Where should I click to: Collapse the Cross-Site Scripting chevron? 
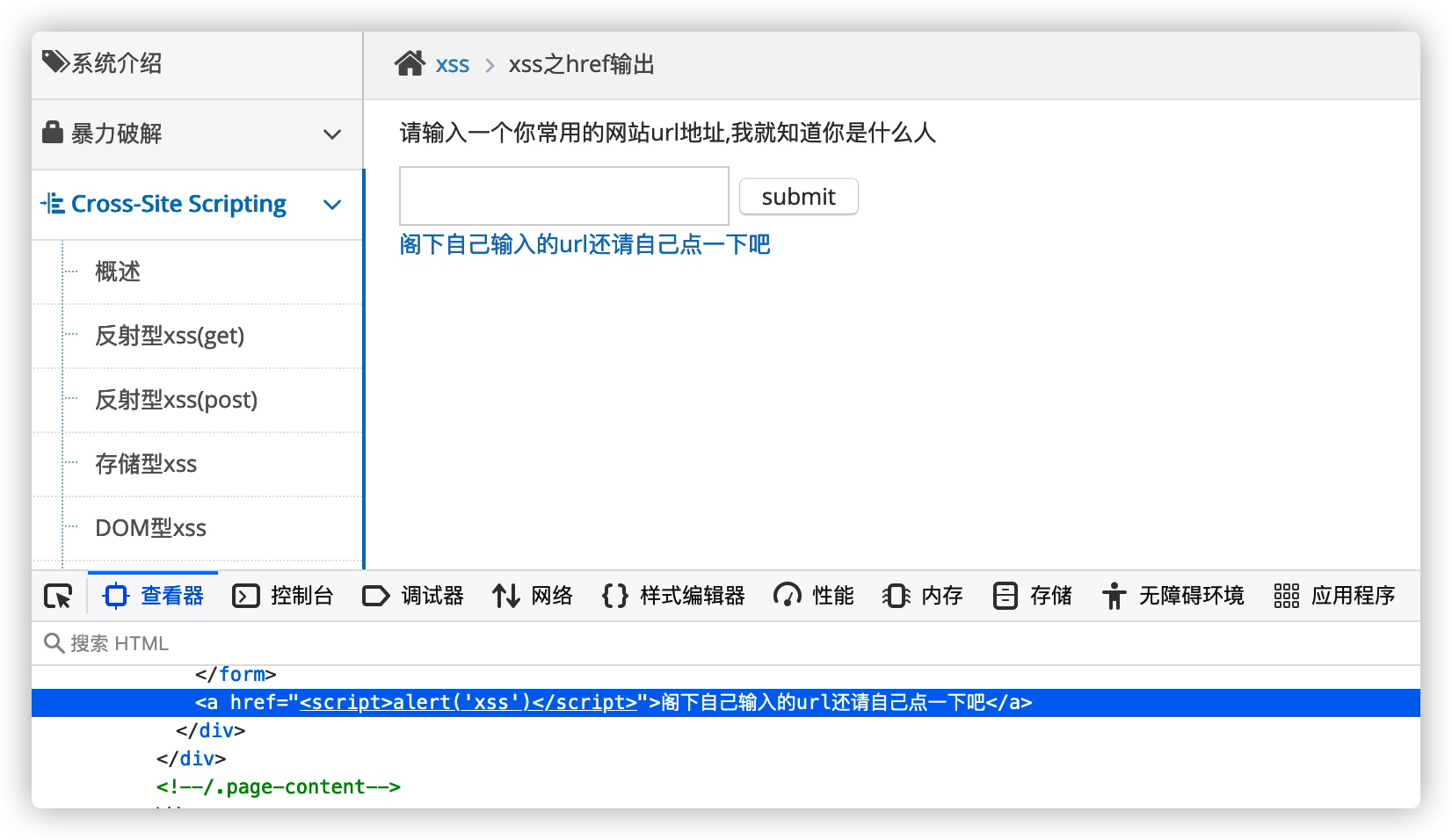point(332,205)
